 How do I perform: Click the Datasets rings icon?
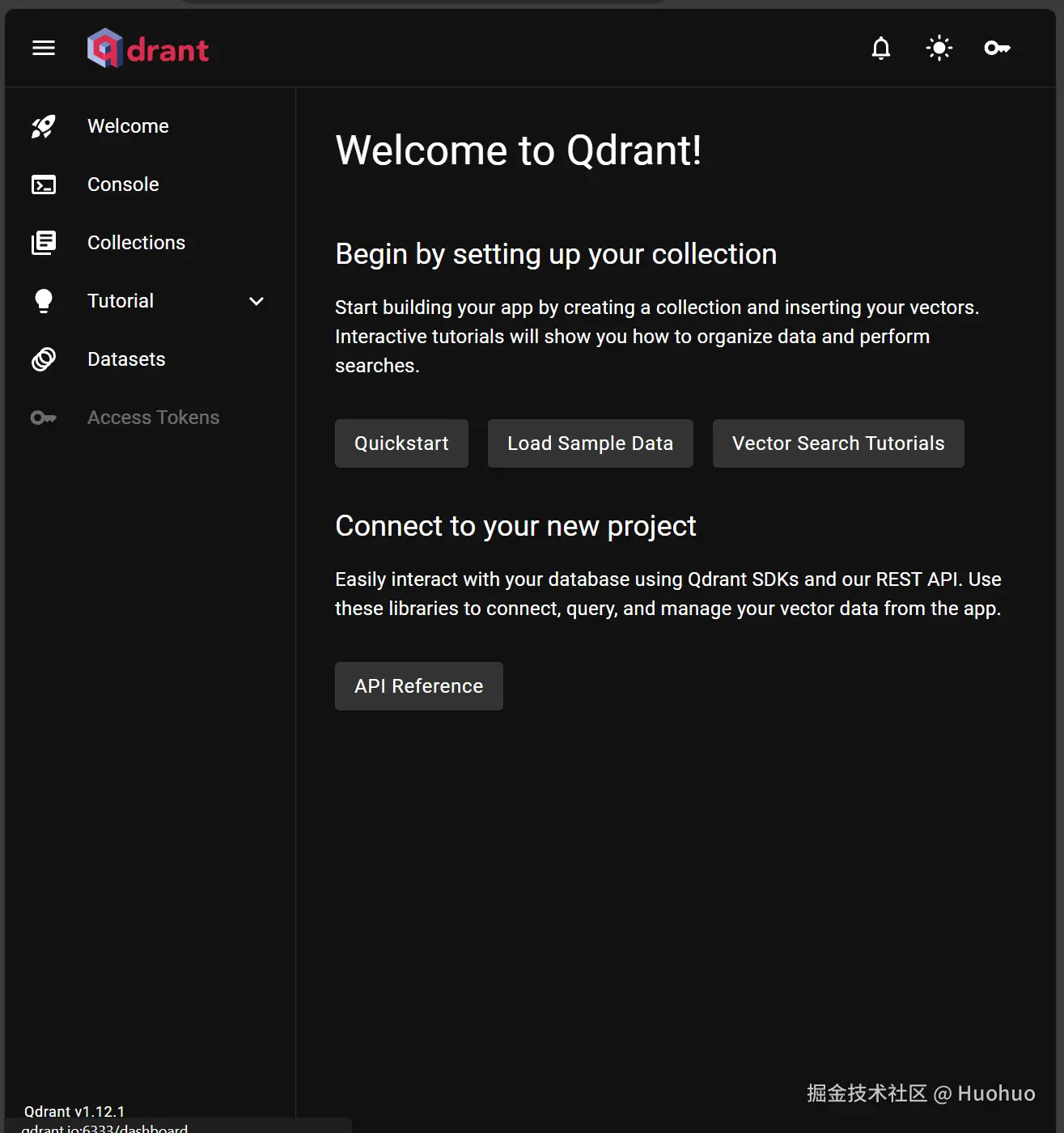(x=44, y=359)
